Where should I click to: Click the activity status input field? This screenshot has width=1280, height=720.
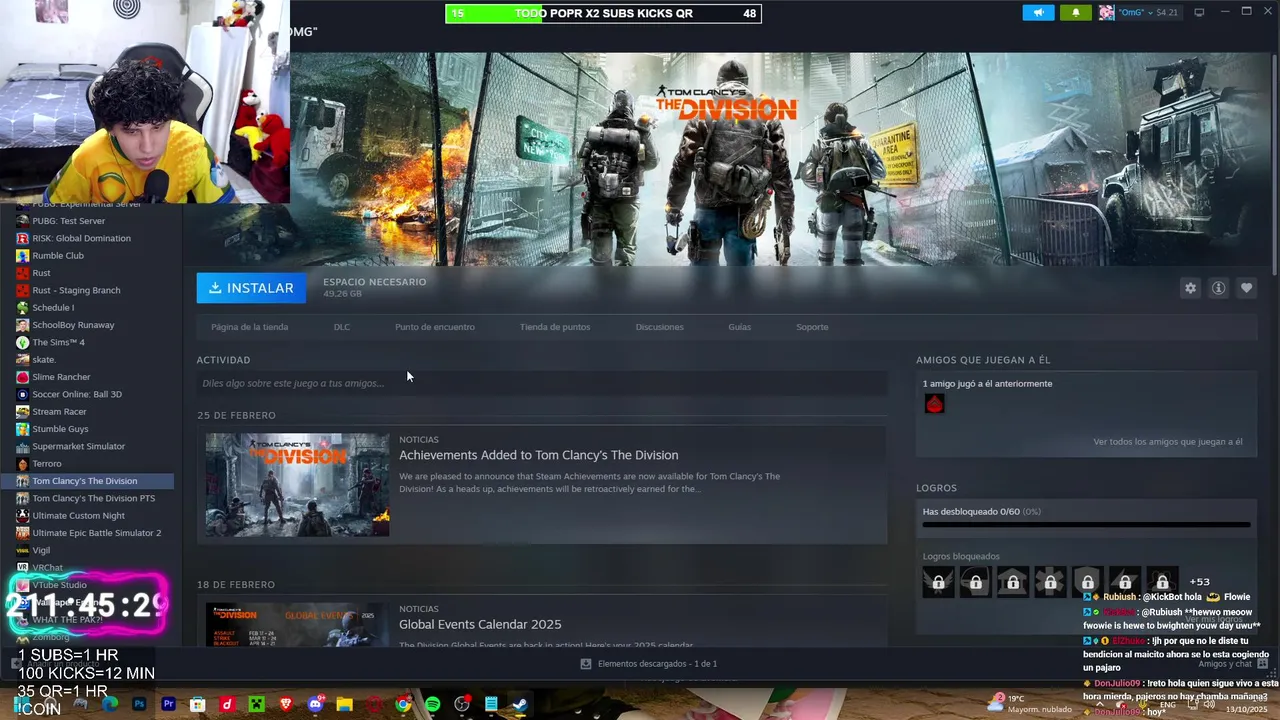coord(542,383)
